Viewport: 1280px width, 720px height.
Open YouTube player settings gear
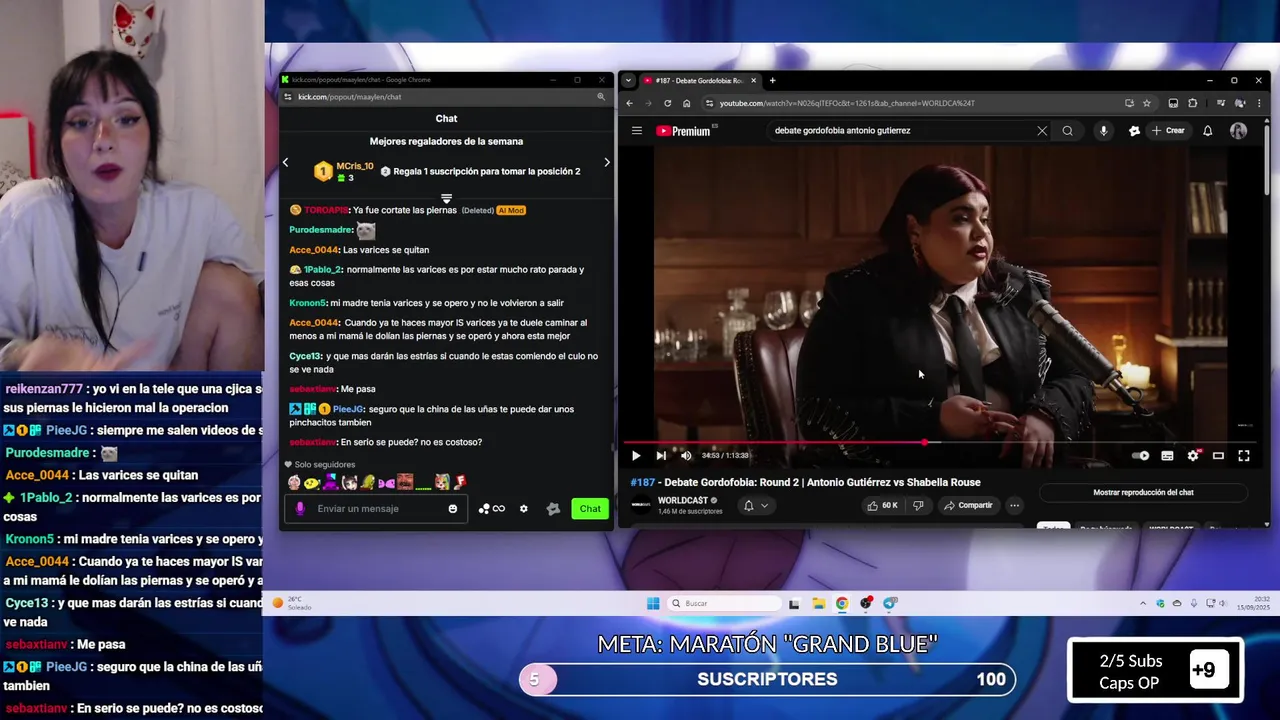pos(1193,456)
